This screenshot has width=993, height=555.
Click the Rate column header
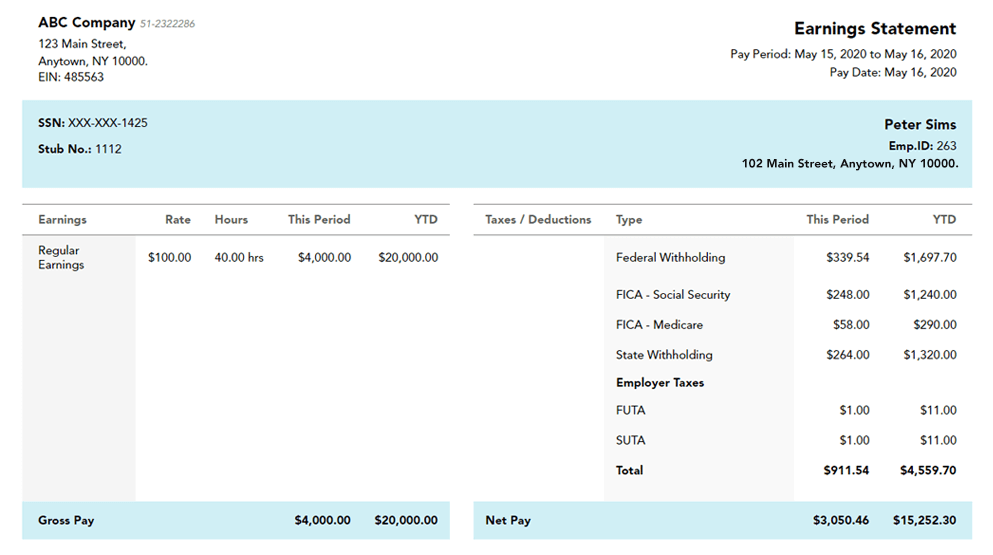pos(178,219)
